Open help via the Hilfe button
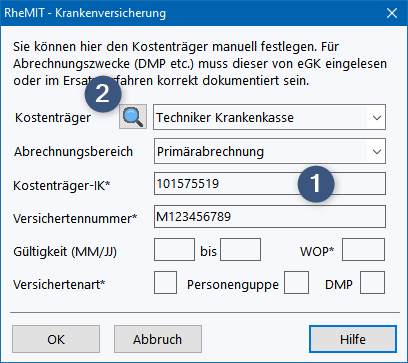408x363 pixels. click(x=353, y=339)
